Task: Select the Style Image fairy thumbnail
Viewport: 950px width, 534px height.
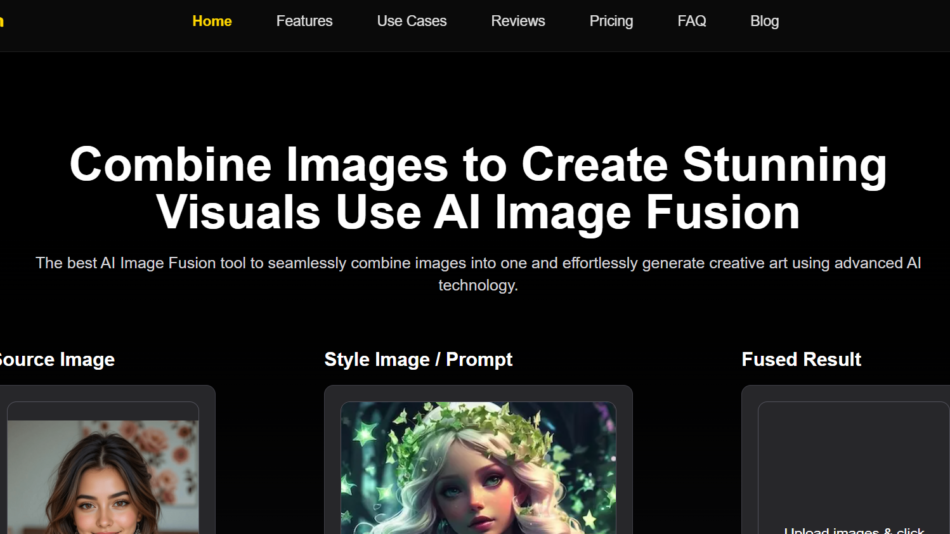Action: [x=478, y=468]
